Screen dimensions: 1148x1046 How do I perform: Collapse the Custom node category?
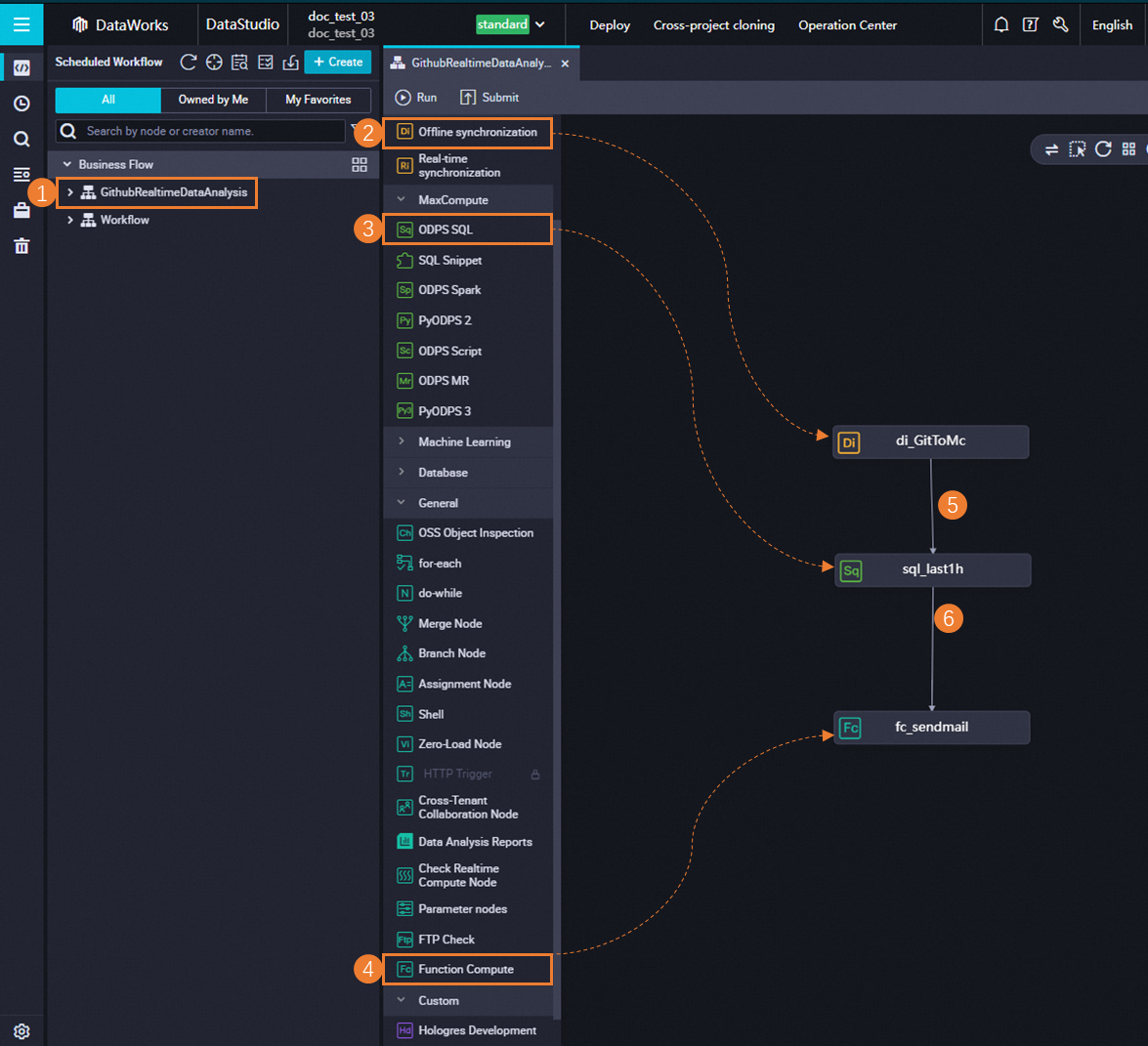coord(402,1000)
